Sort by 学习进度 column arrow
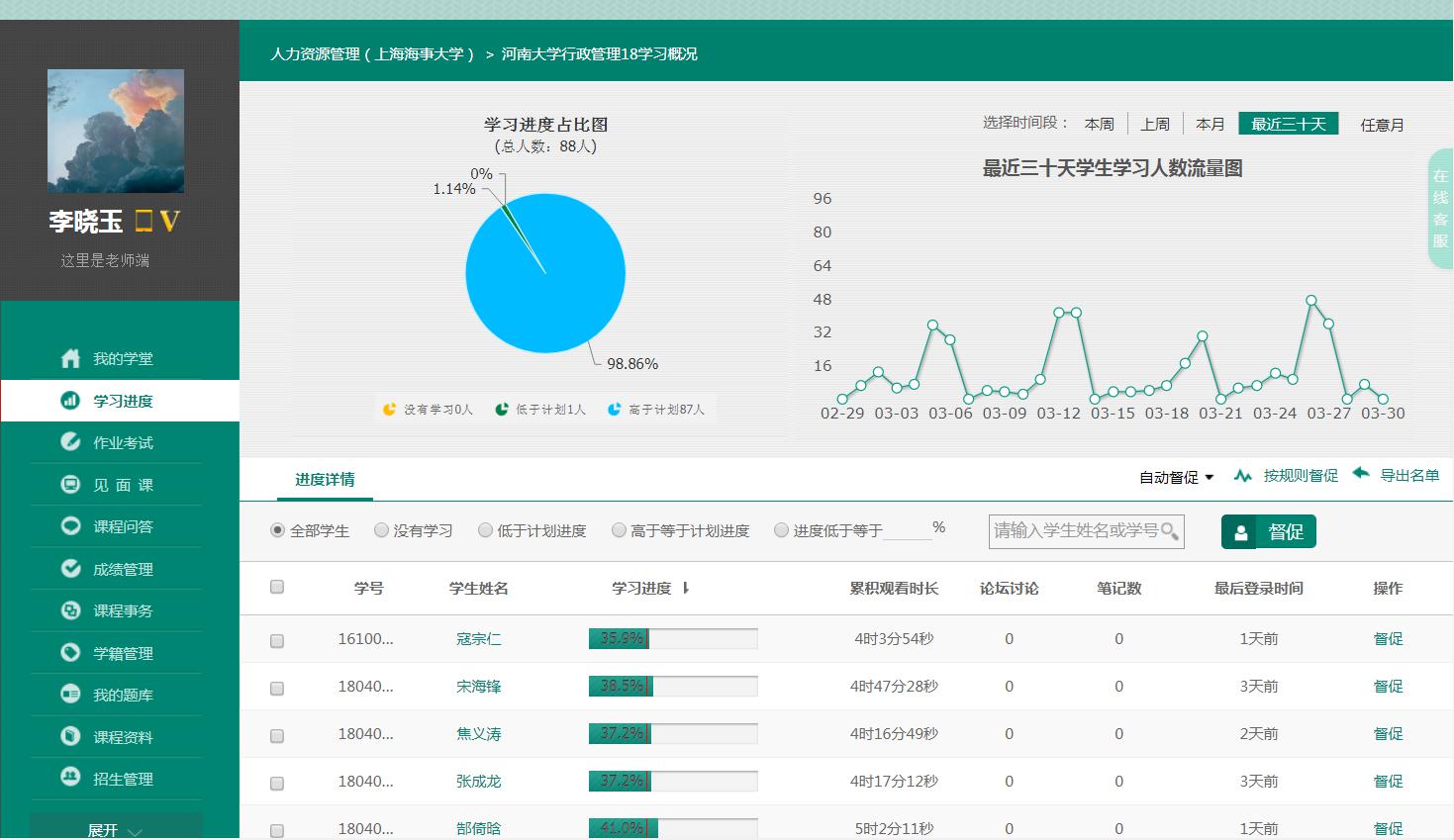This screenshot has height=840, width=1454. tap(685, 588)
